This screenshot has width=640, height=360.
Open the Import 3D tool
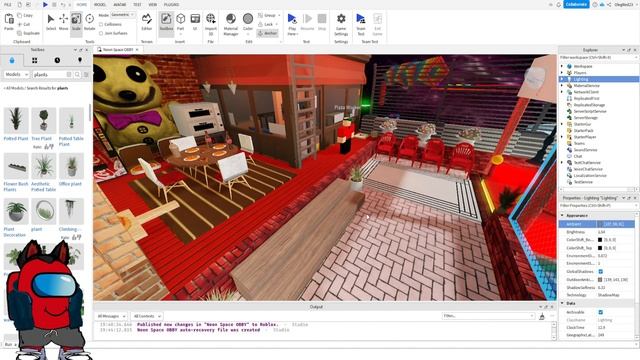211,24
